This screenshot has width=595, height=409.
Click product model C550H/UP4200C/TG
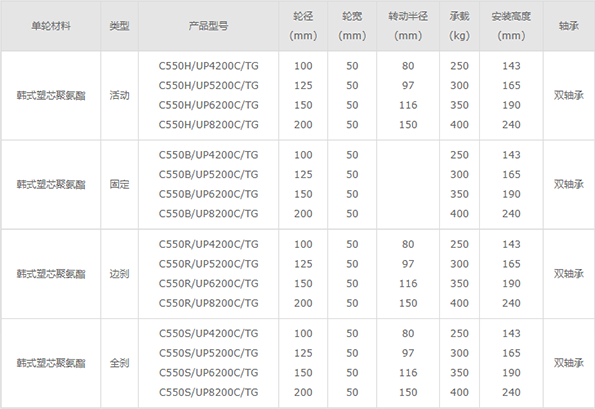tap(208, 66)
